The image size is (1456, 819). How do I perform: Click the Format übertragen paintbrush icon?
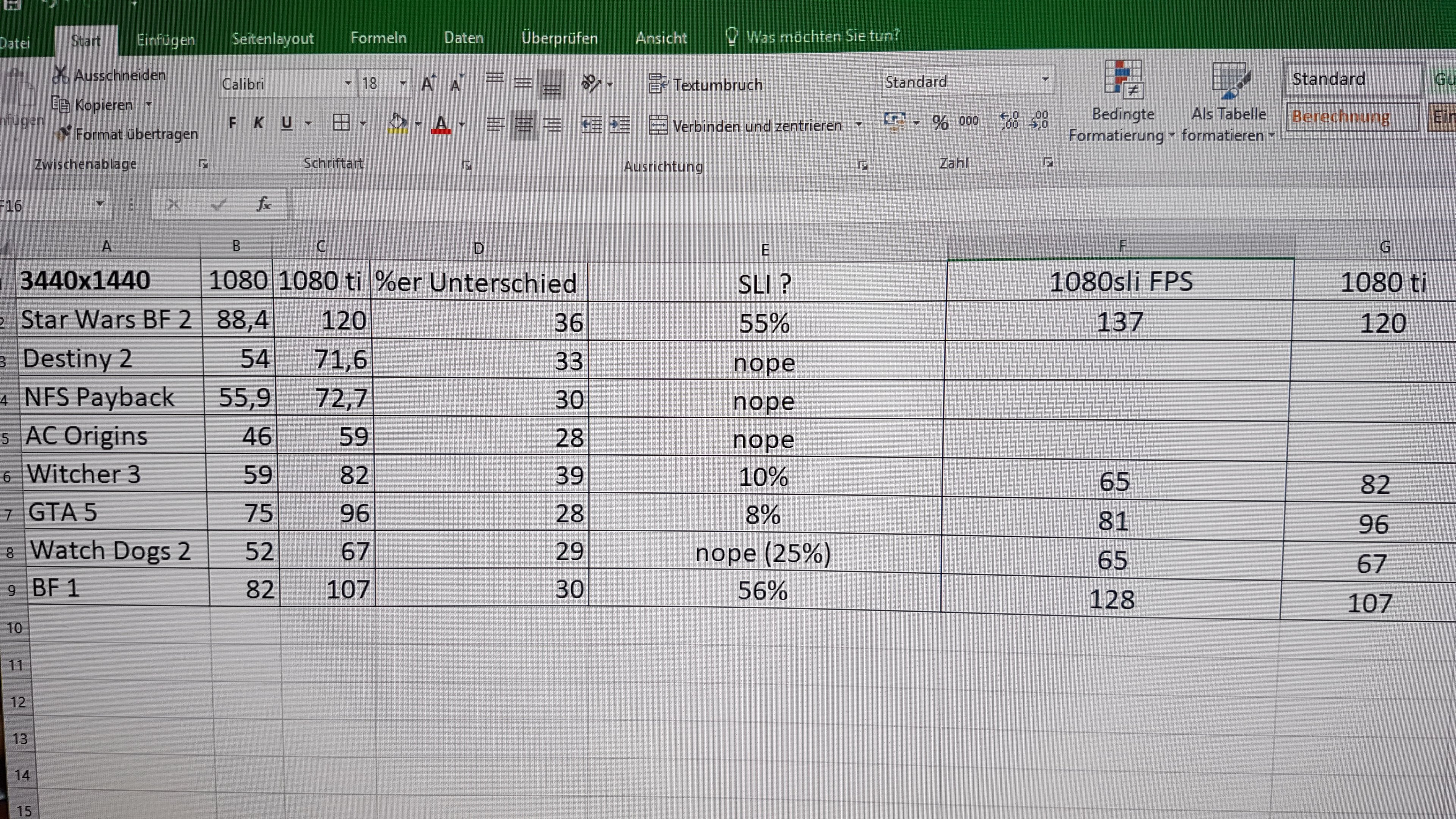[x=64, y=133]
